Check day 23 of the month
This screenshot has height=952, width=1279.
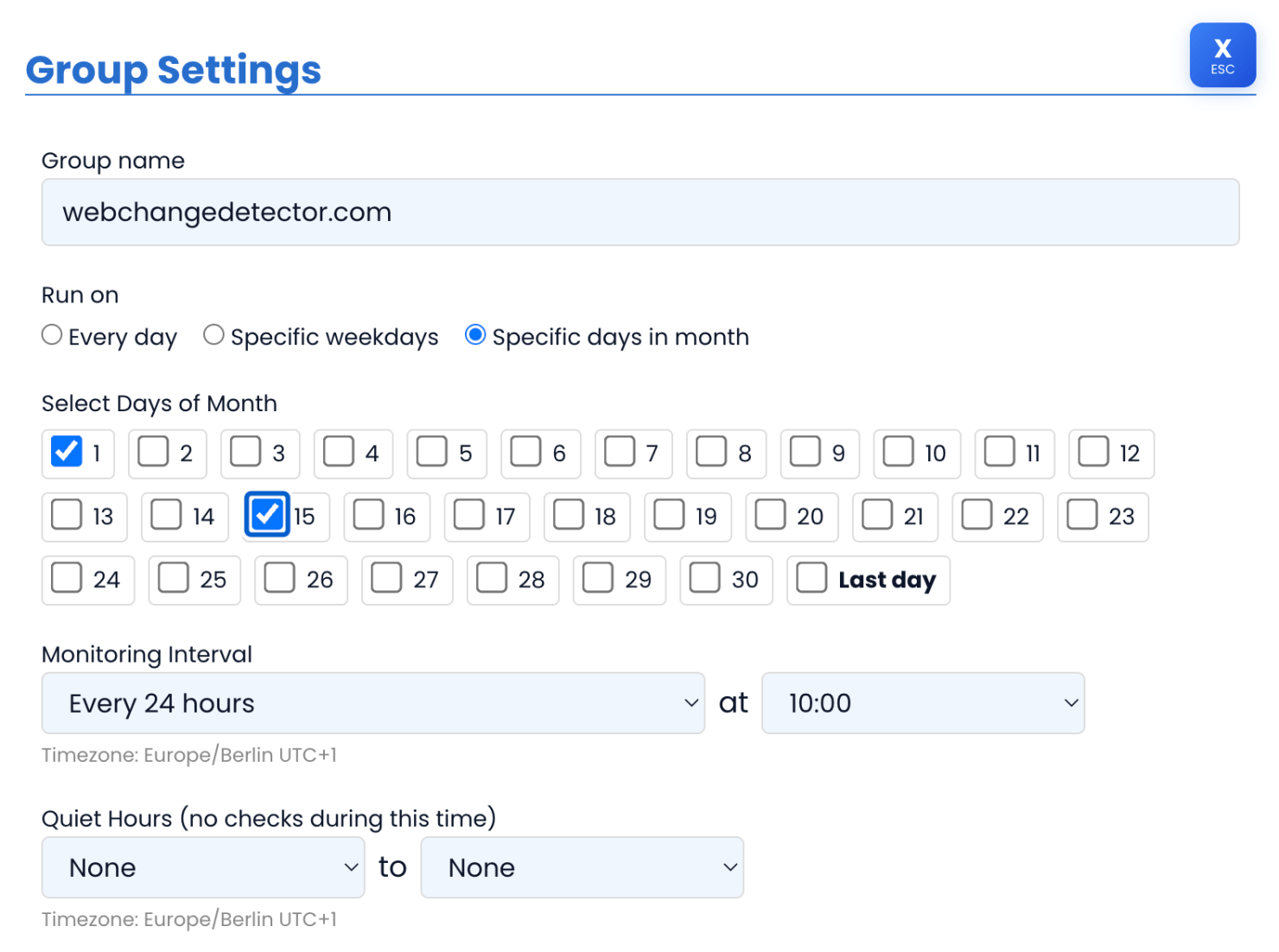(x=1082, y=514)
